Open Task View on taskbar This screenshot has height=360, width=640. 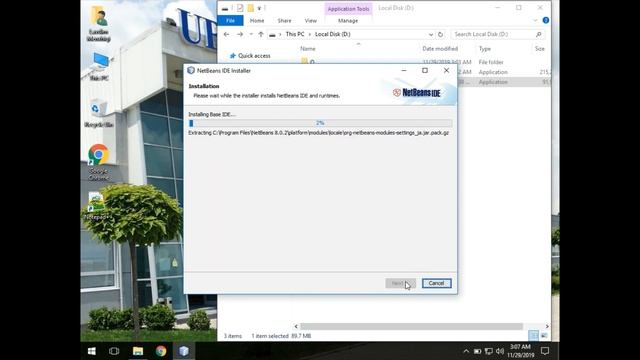[114, 351]
